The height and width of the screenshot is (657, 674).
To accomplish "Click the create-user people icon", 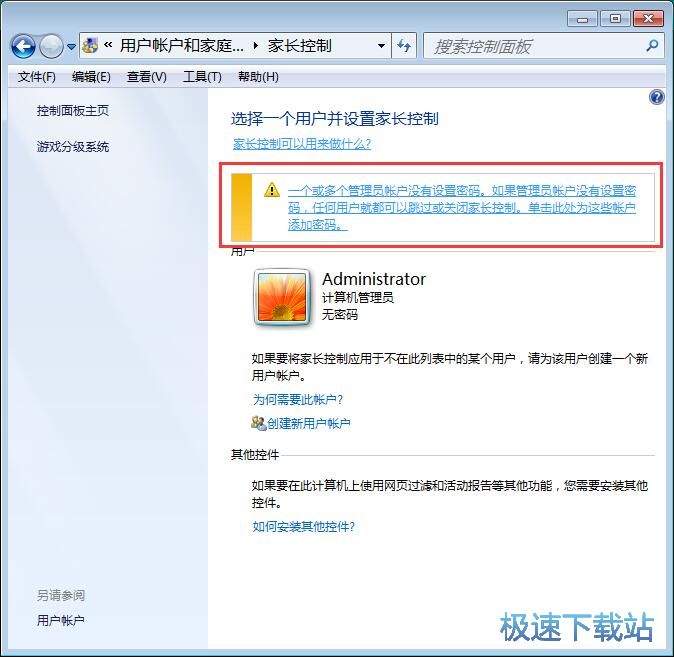I will (x=259, y=423).
